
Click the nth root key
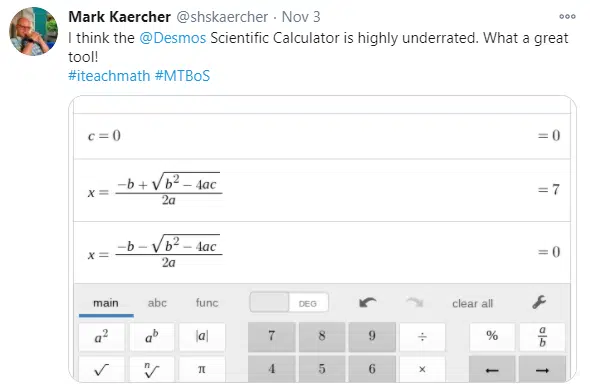[x=152, y=370]
